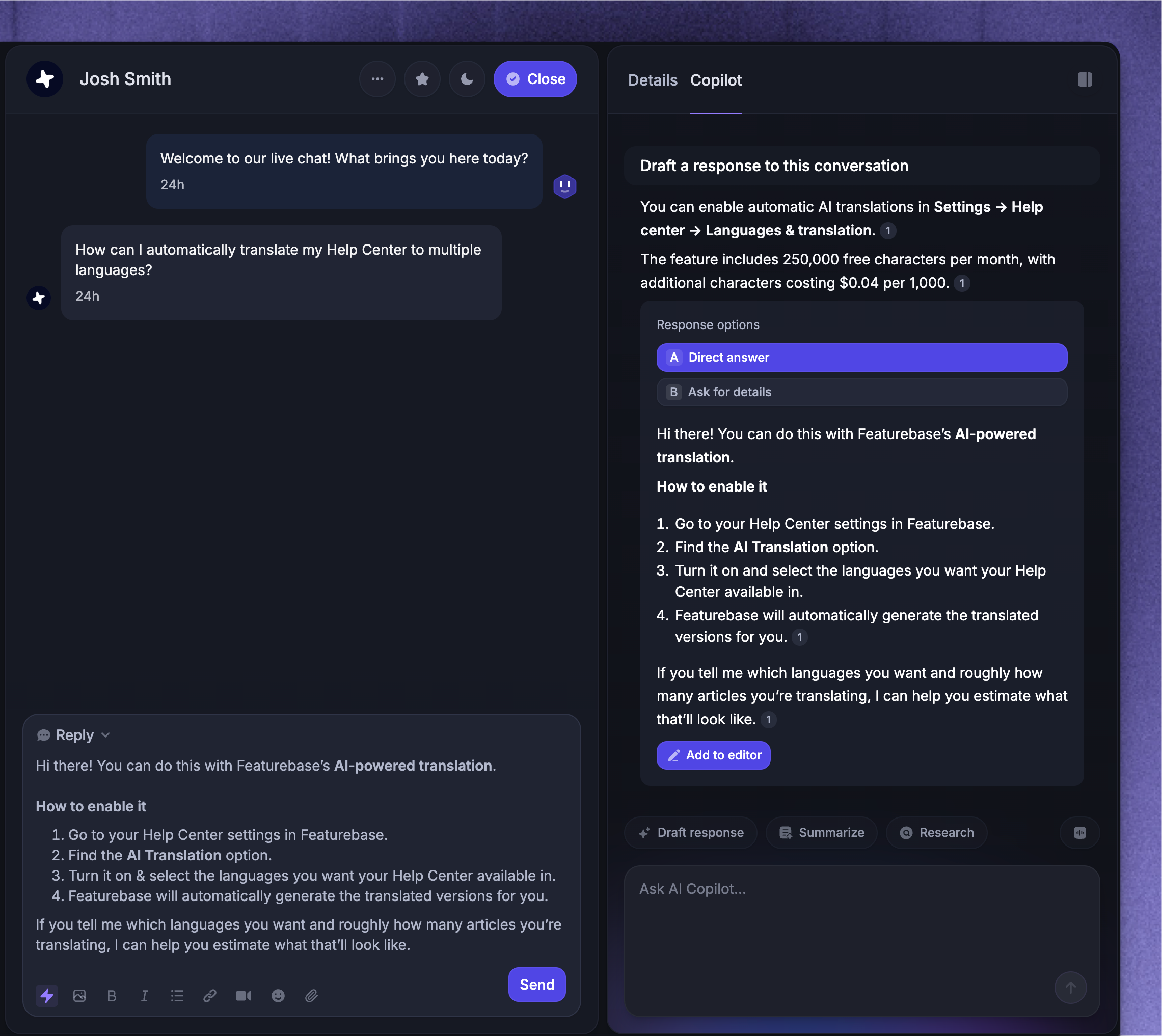Insert an image via the image icon
Screen dimensions: 1162x1036
pos(79,996)
